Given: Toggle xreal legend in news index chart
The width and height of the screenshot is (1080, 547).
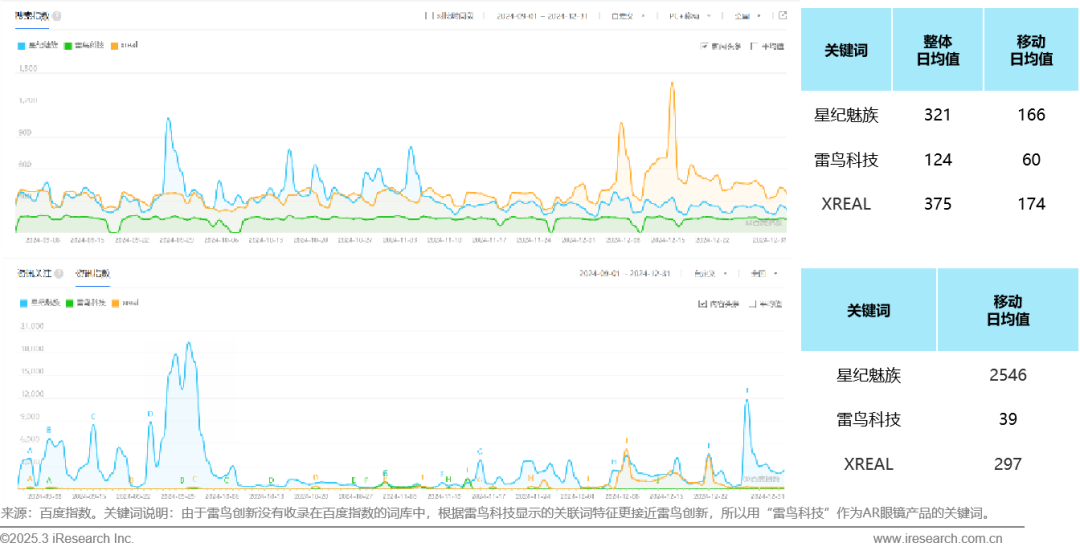Looking at the screenshot, I should click(x=125, y=302).
